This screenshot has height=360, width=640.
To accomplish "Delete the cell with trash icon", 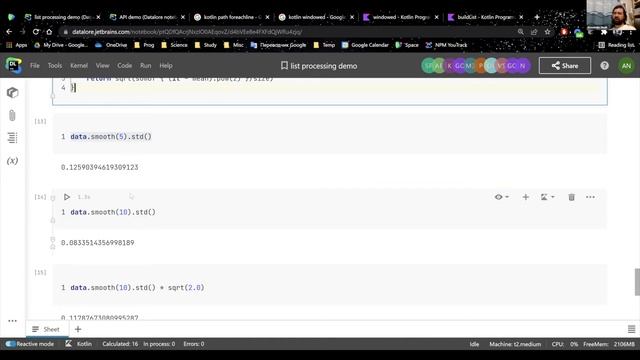I will coord(571,197).
